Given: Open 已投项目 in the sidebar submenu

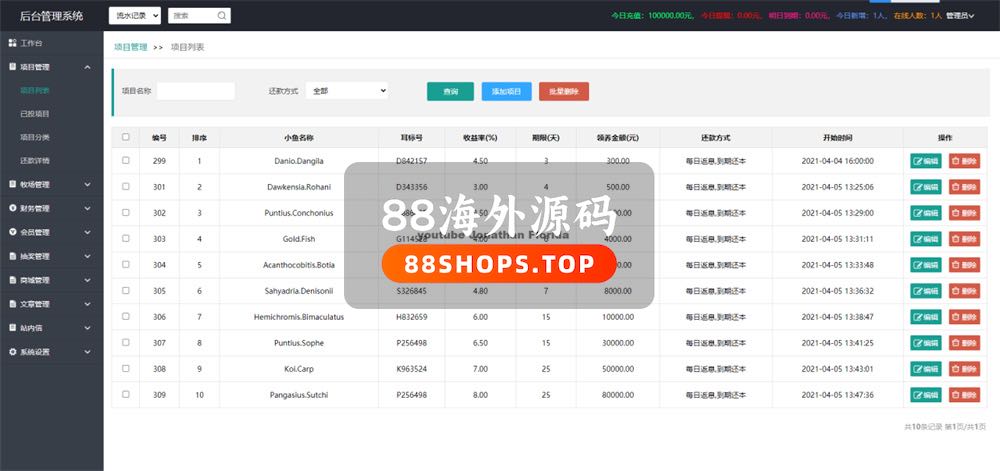Looking at the screenshot, I should click(x=35, y=114).
